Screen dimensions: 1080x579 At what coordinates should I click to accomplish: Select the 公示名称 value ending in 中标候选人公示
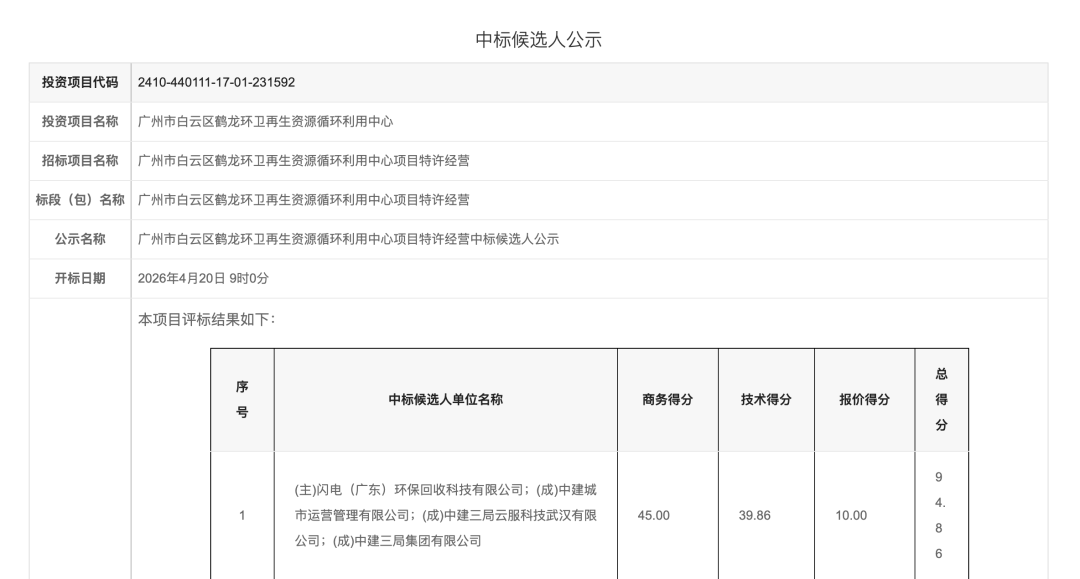point(348,239)
